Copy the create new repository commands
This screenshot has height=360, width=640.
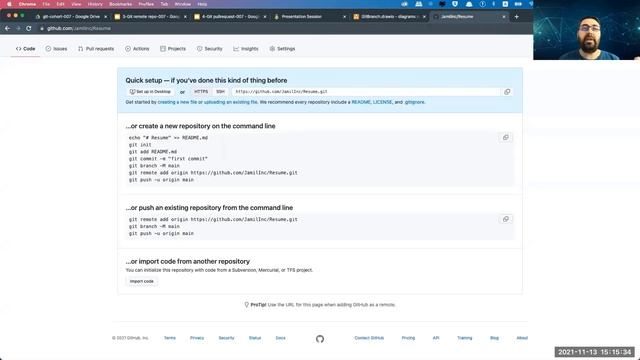[506, 138]
